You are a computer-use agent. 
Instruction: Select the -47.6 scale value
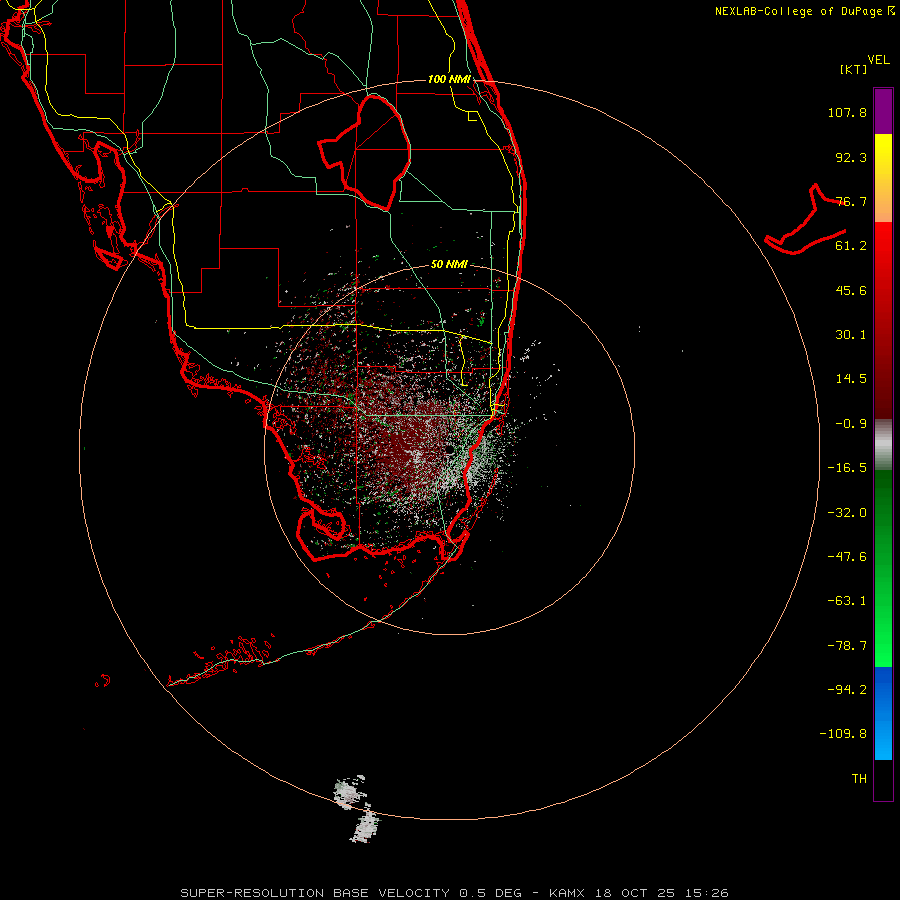tap(847, 557)
